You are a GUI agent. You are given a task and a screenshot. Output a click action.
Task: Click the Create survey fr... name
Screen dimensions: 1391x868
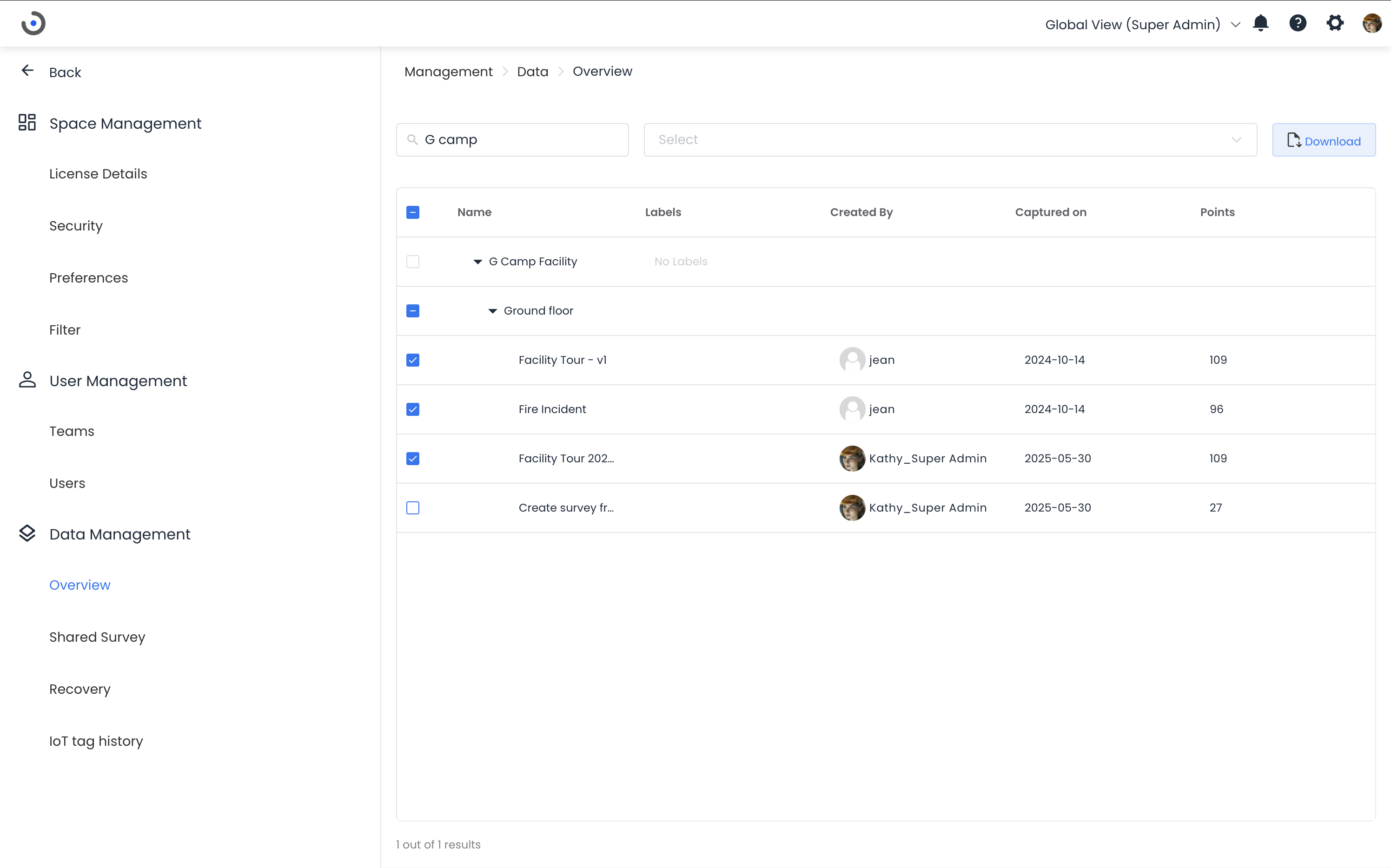pos(566,508)
